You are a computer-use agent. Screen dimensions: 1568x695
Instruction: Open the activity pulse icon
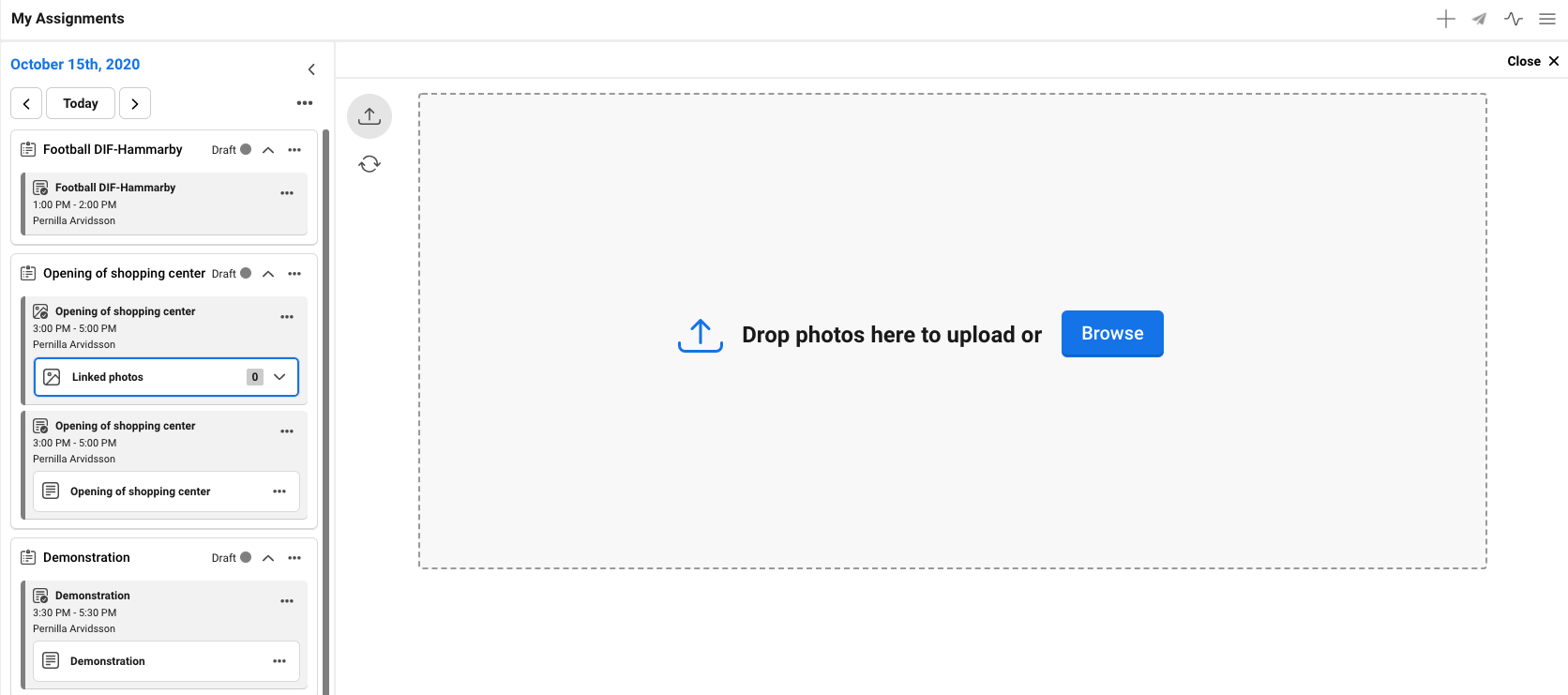[x=1513, y=19]
